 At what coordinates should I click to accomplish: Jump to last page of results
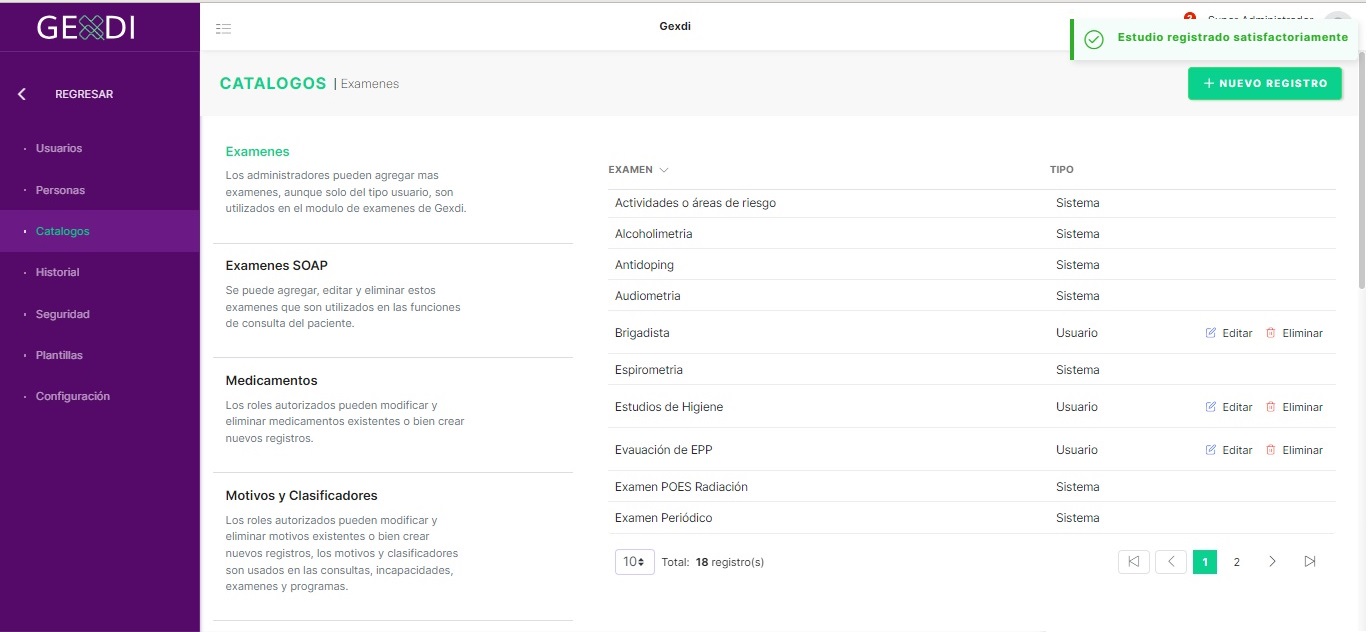coord(1310,562)
